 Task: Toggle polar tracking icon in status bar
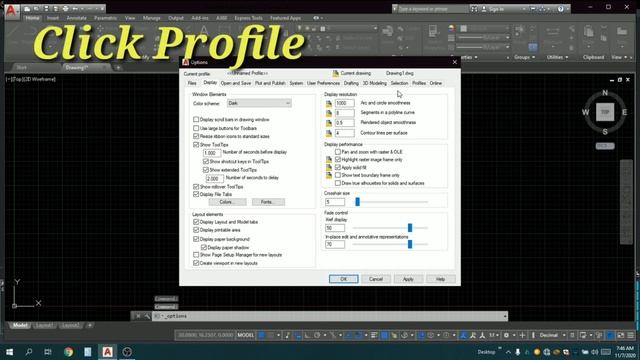[x=317, y=335]
